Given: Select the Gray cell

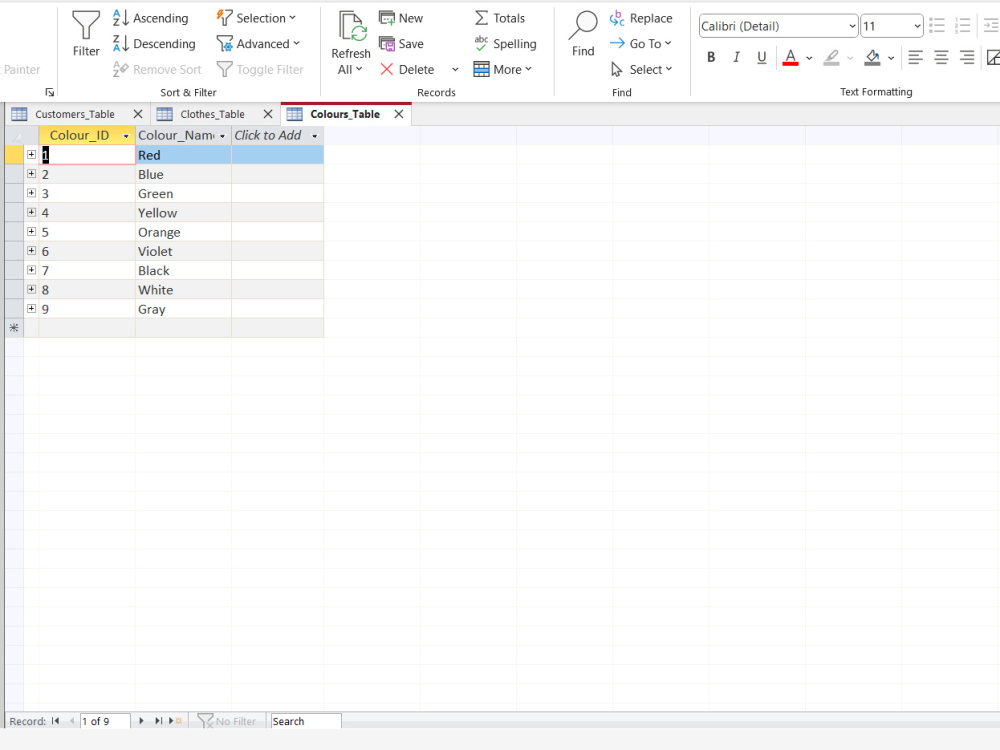Looking at the screenshot, I should 183,309.
